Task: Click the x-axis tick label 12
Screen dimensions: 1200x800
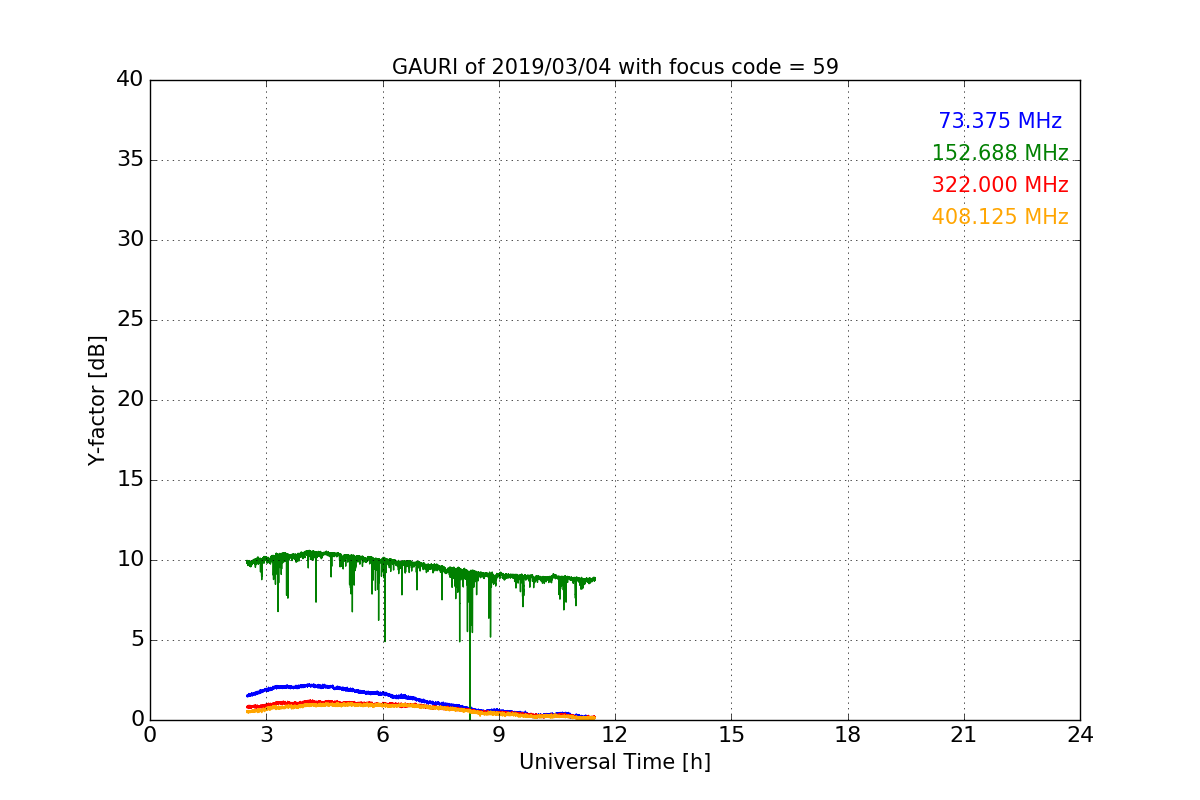Action: (x=615, y=735)
